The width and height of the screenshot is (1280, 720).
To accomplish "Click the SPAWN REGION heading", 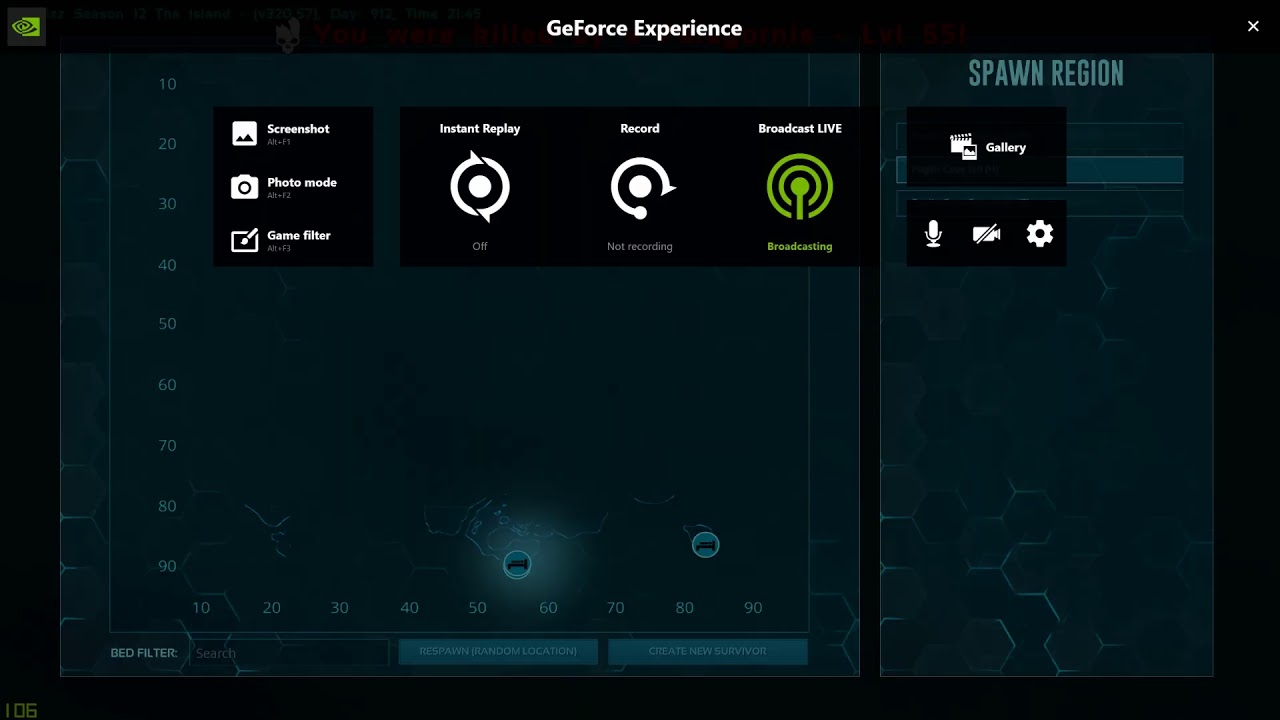I will (x=1046, y=73).
